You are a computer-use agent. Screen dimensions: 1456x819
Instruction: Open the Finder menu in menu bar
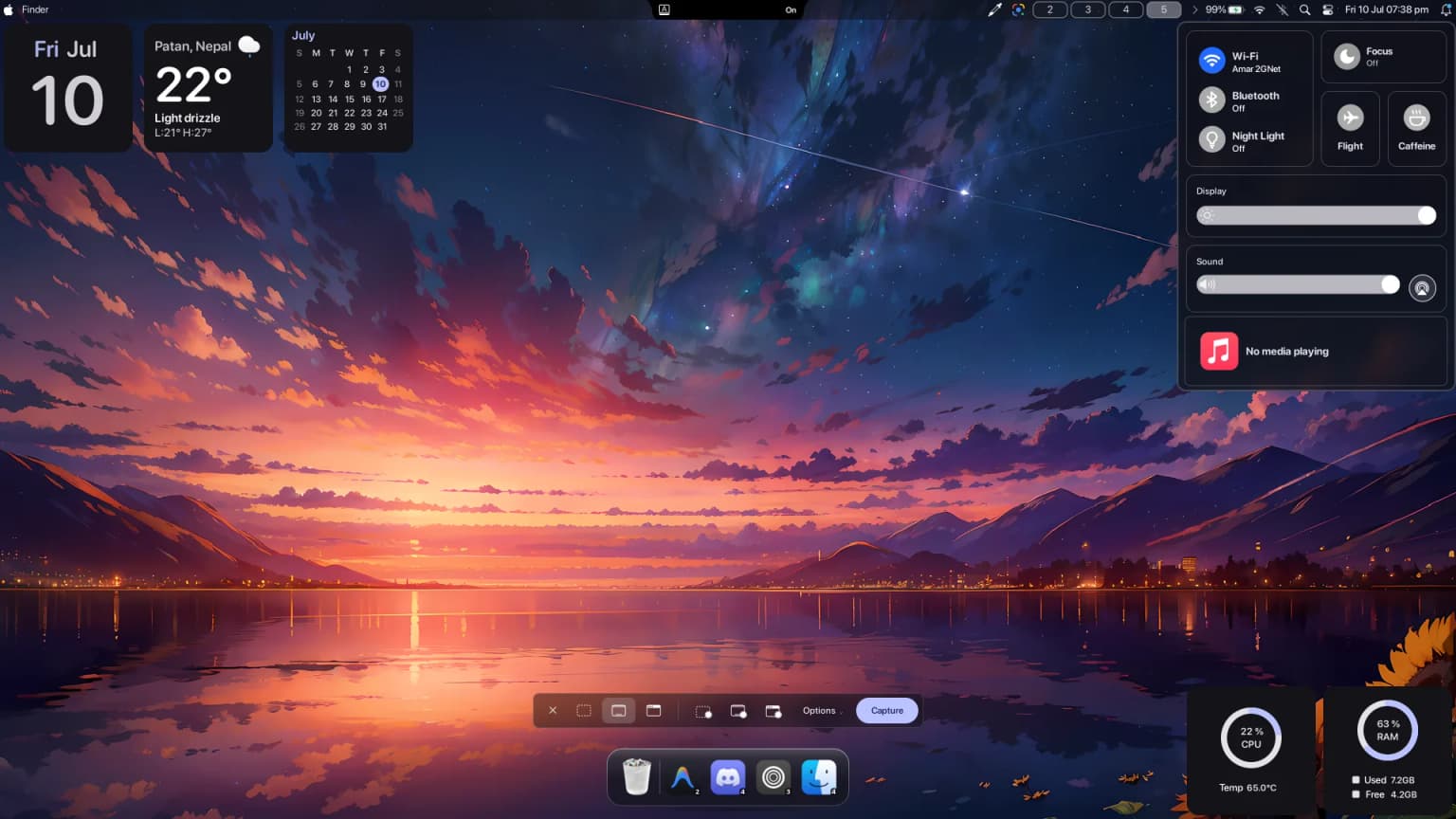(35, 9)
